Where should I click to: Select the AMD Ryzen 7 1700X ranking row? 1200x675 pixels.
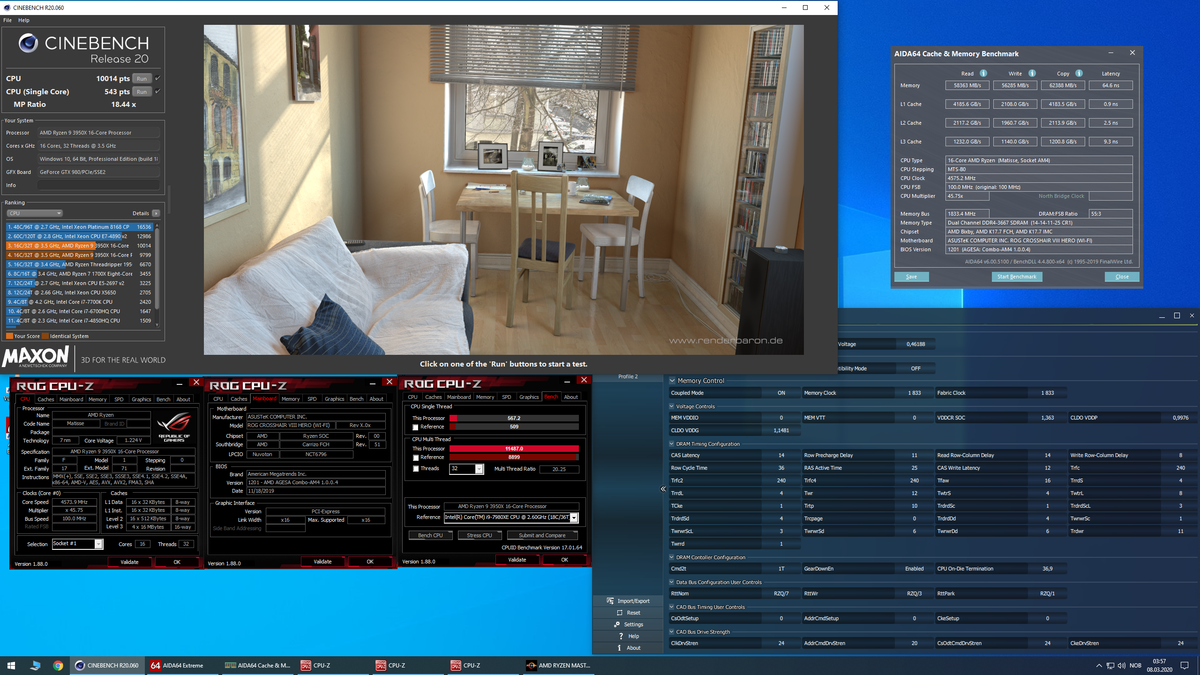click(x=79, y=273)
